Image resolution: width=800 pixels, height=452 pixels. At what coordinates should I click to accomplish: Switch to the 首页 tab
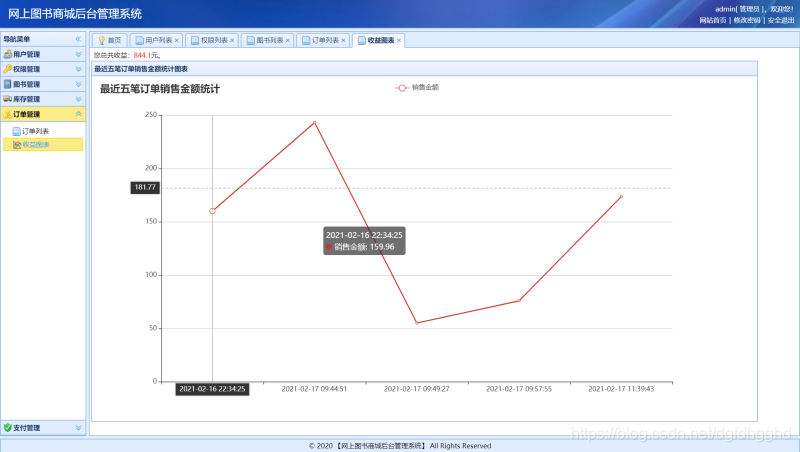click(x=110, y=40)
